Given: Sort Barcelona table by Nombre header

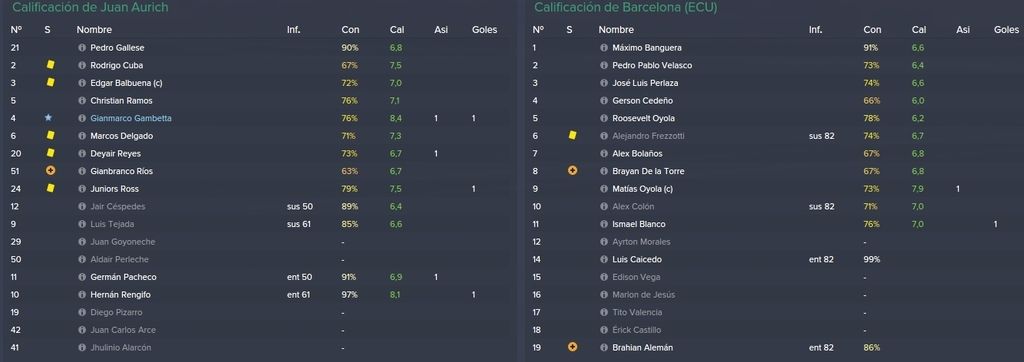Looking at the screenshot, I should [x=616, y=29].
